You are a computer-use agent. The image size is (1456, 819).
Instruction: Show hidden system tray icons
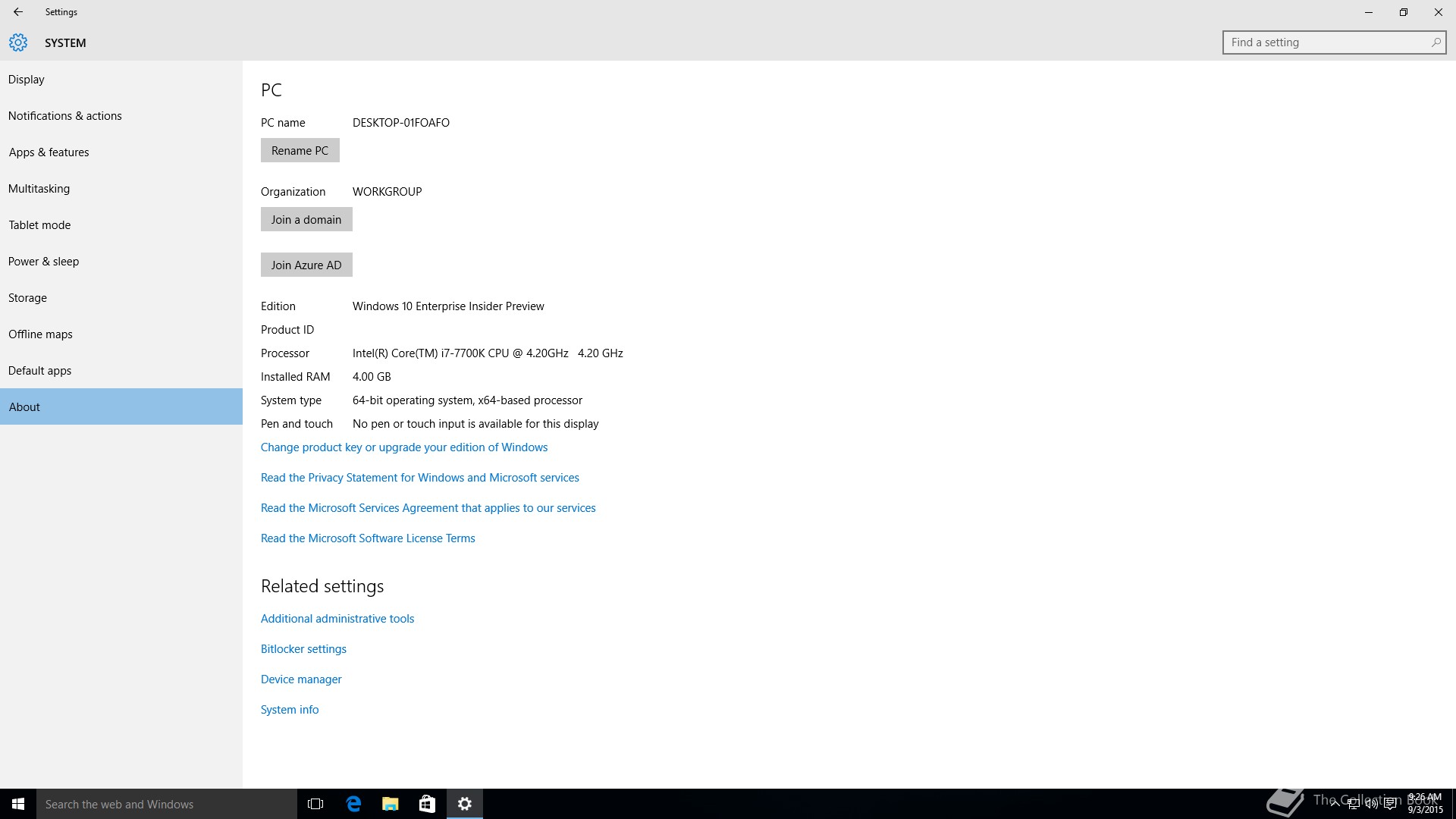point(1335,804)
